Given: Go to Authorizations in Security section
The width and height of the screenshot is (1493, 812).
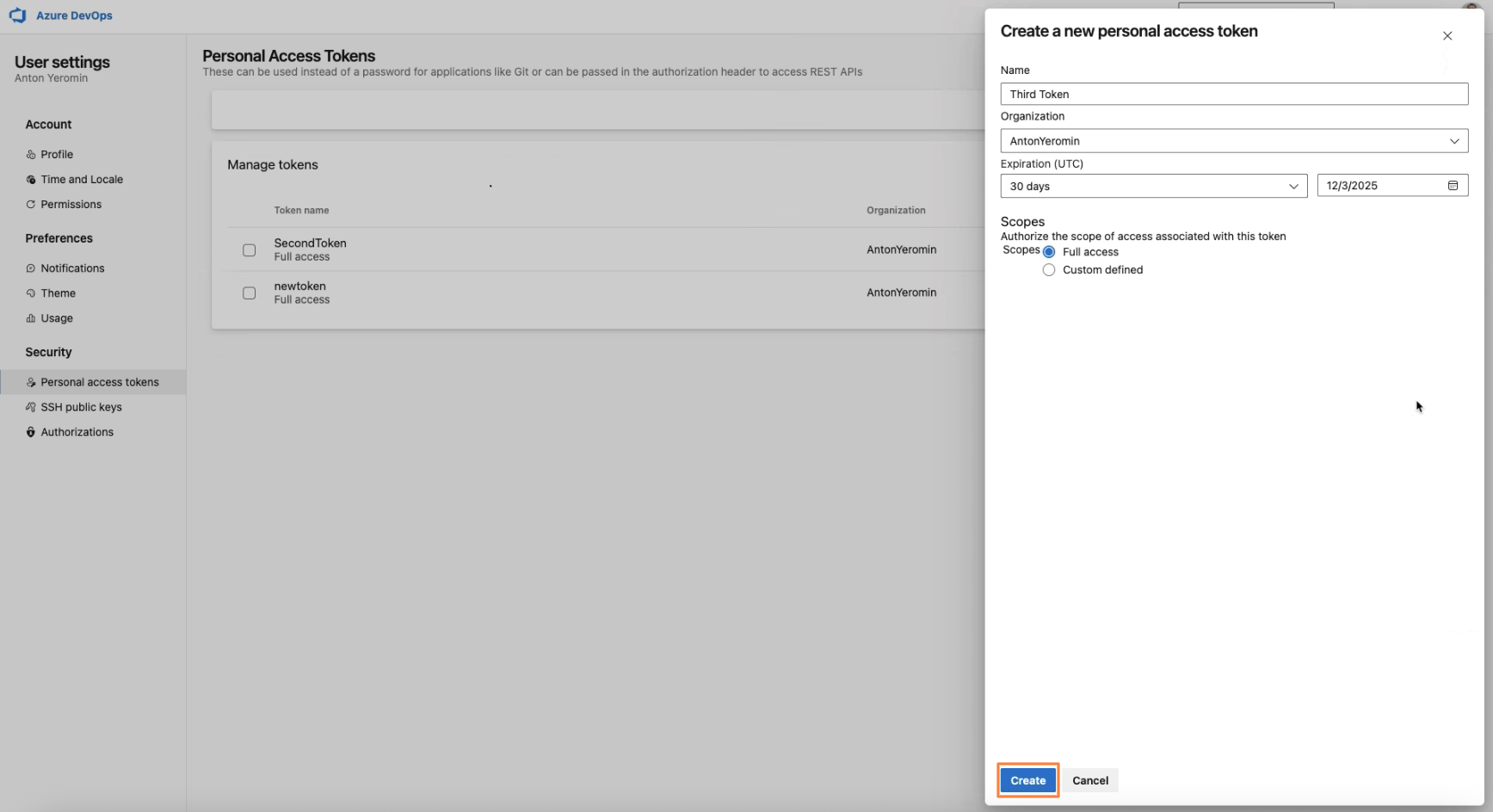Looking at the screenshot, I should coord(77,433).
